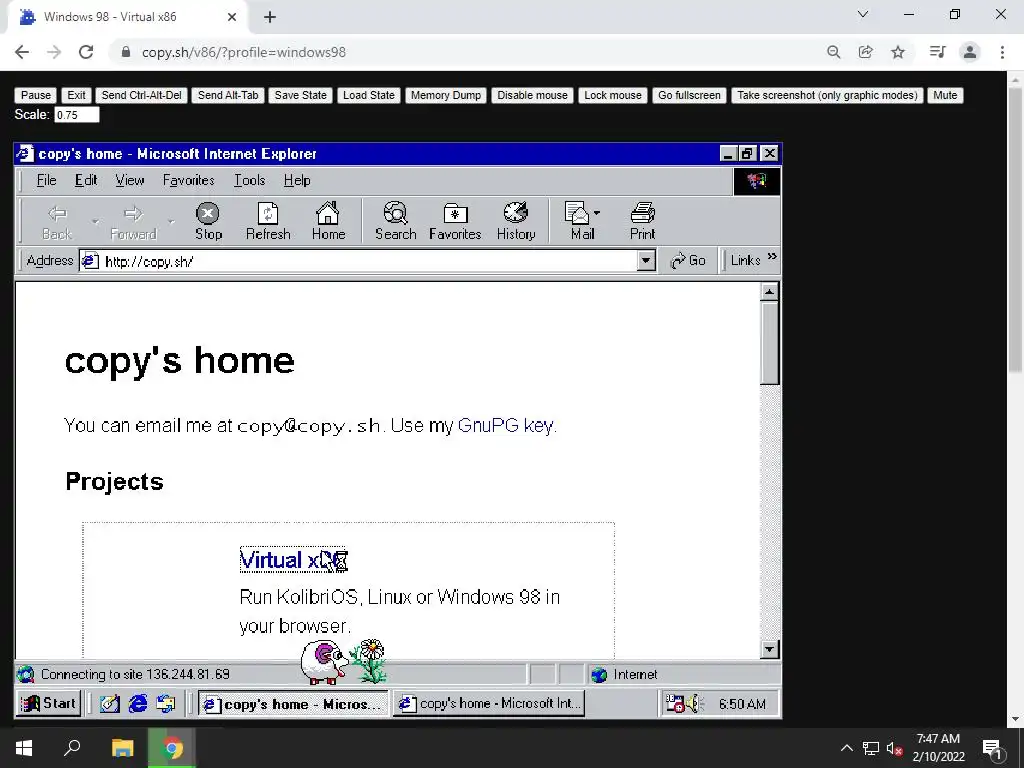Switch to second copy's home taskbar window
Viewport: 1024px width, 768px height.
(x=488, y=703)
